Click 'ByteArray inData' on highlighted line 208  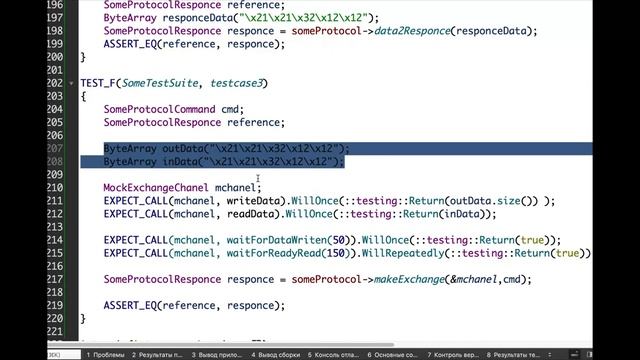pyautogui.click(x=150, y=162)
